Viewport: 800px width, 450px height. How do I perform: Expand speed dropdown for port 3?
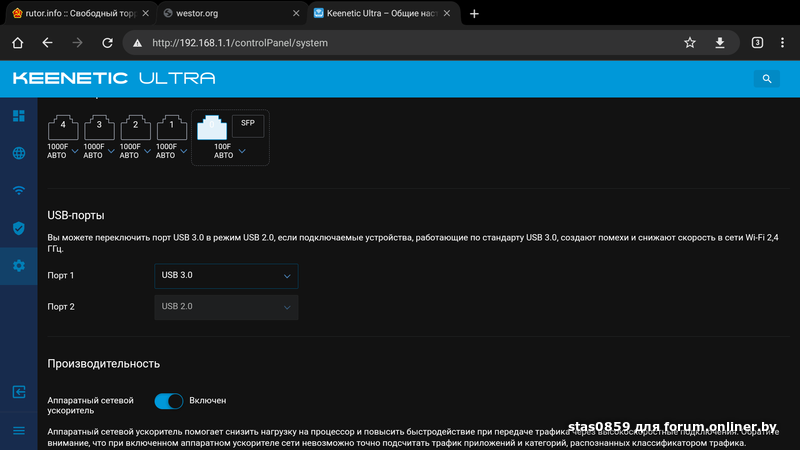pyautogui.click(x=111, y=151)
